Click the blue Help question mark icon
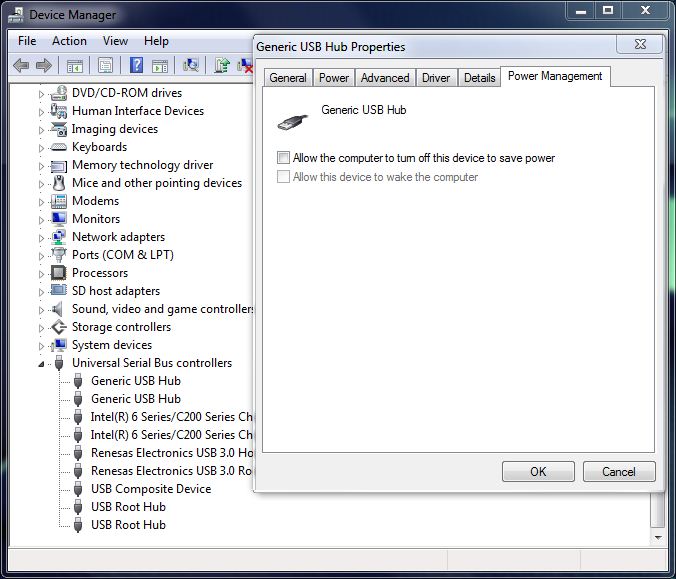Image resolution: width=676 pixels, height=579 pixels. click(136, 66)
